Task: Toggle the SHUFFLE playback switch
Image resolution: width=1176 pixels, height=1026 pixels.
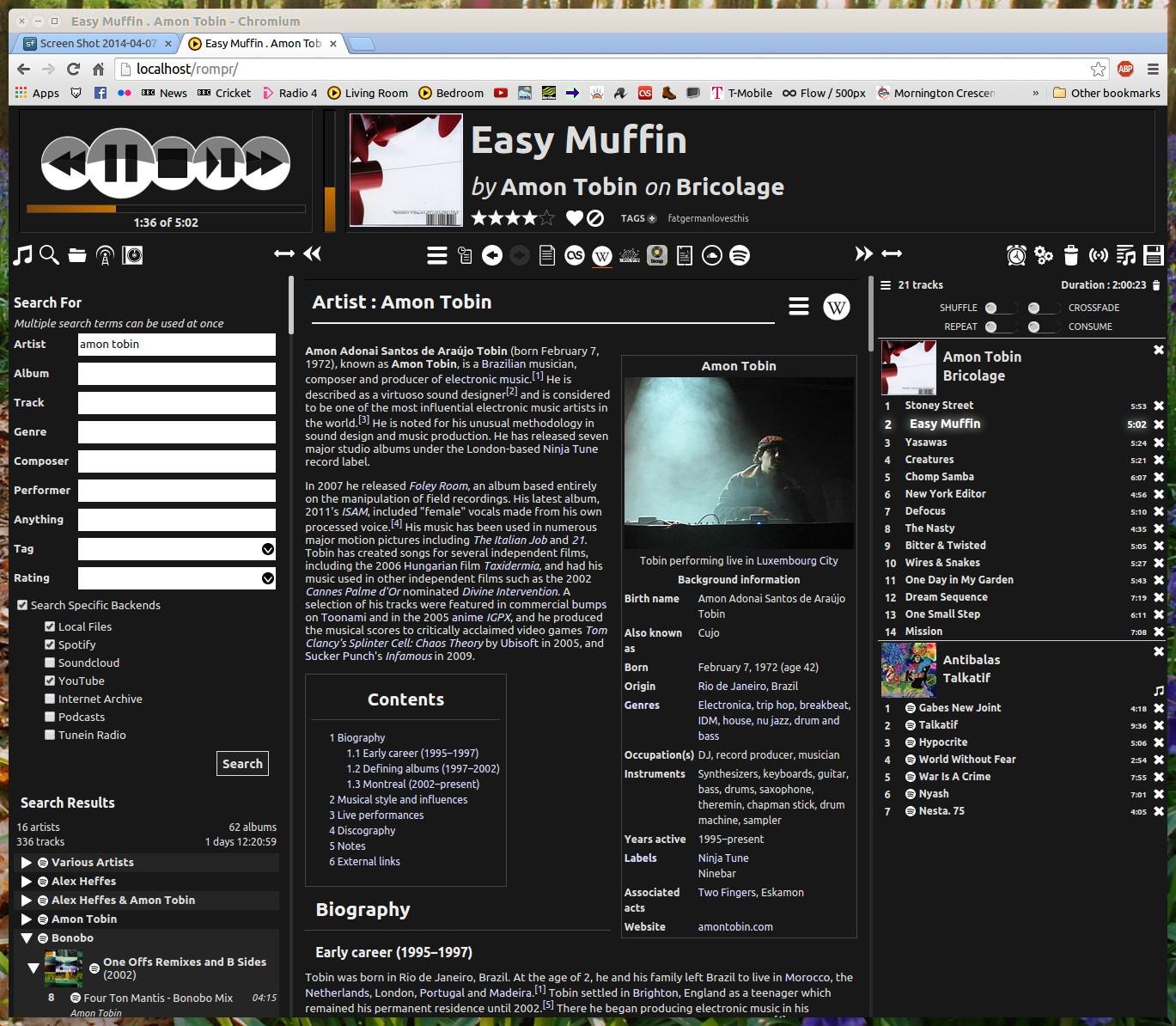Action: pyautogui.click(x=993, y=307)
